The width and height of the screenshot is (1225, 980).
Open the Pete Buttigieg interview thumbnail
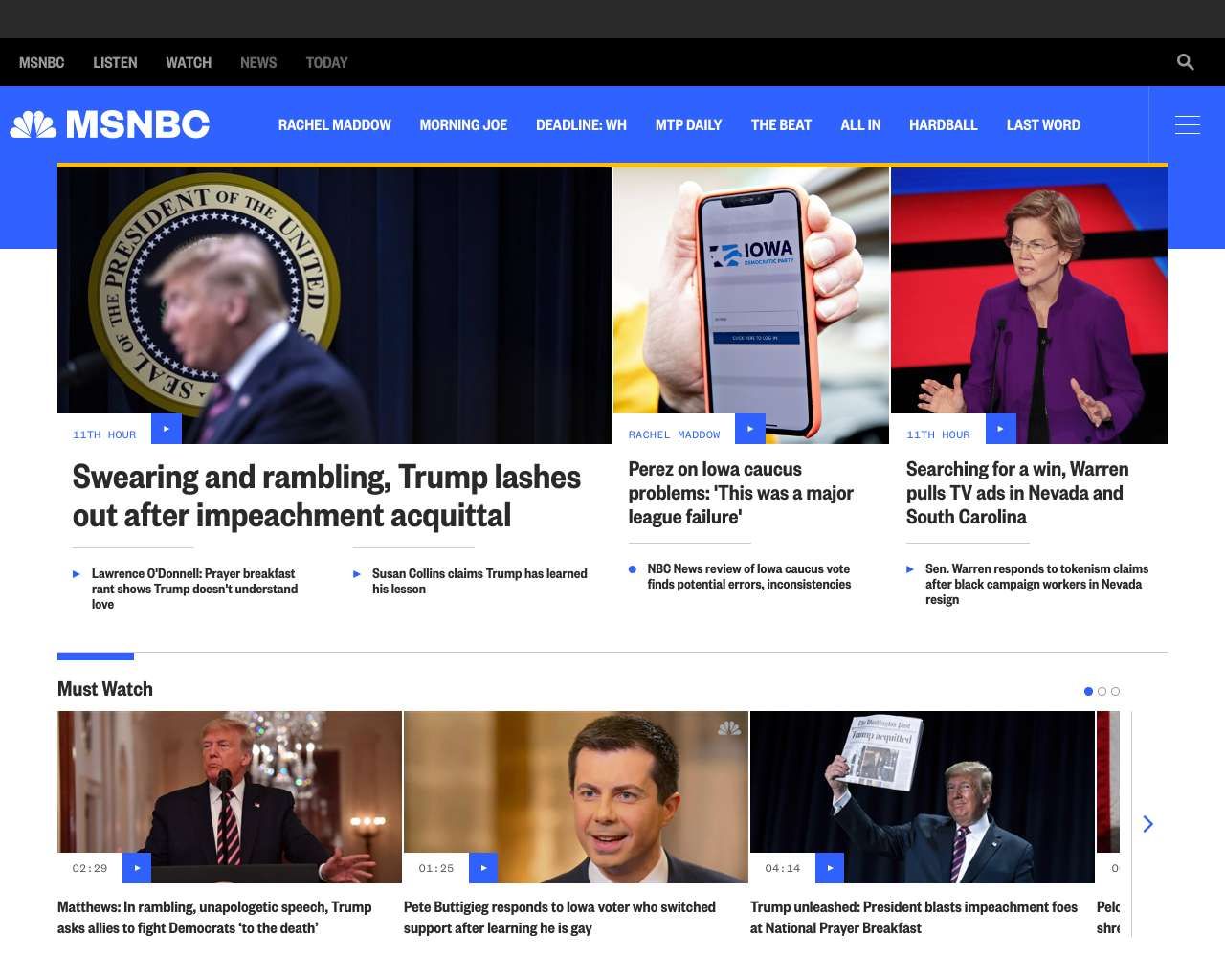tap(576, 797)
